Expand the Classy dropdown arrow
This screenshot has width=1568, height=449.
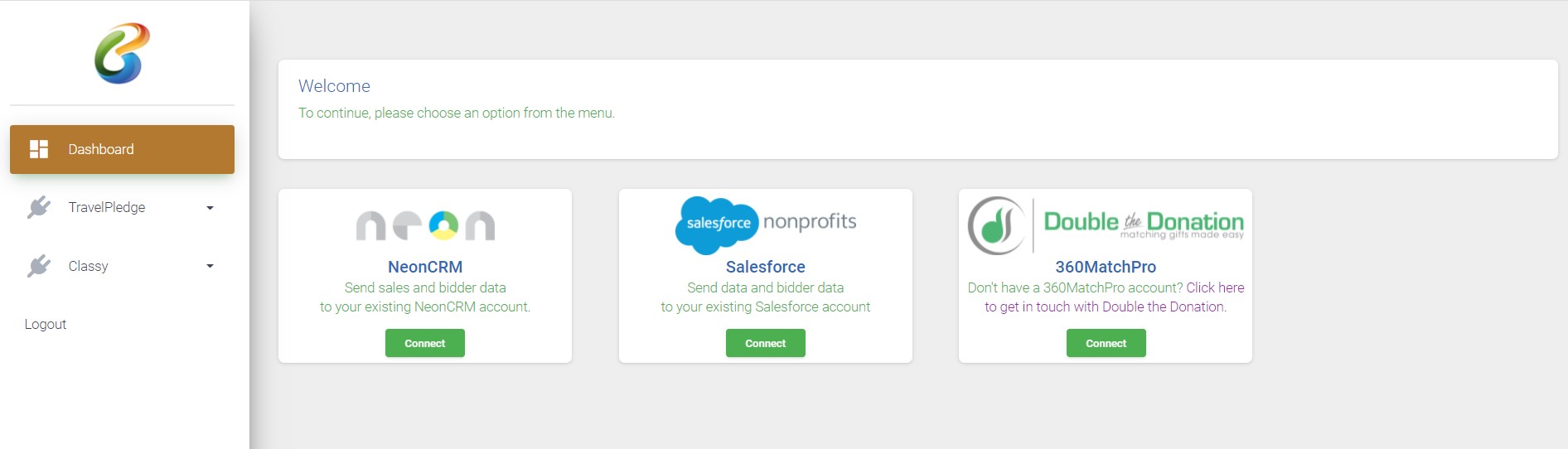pyautogui.click(x=210, y=266)
